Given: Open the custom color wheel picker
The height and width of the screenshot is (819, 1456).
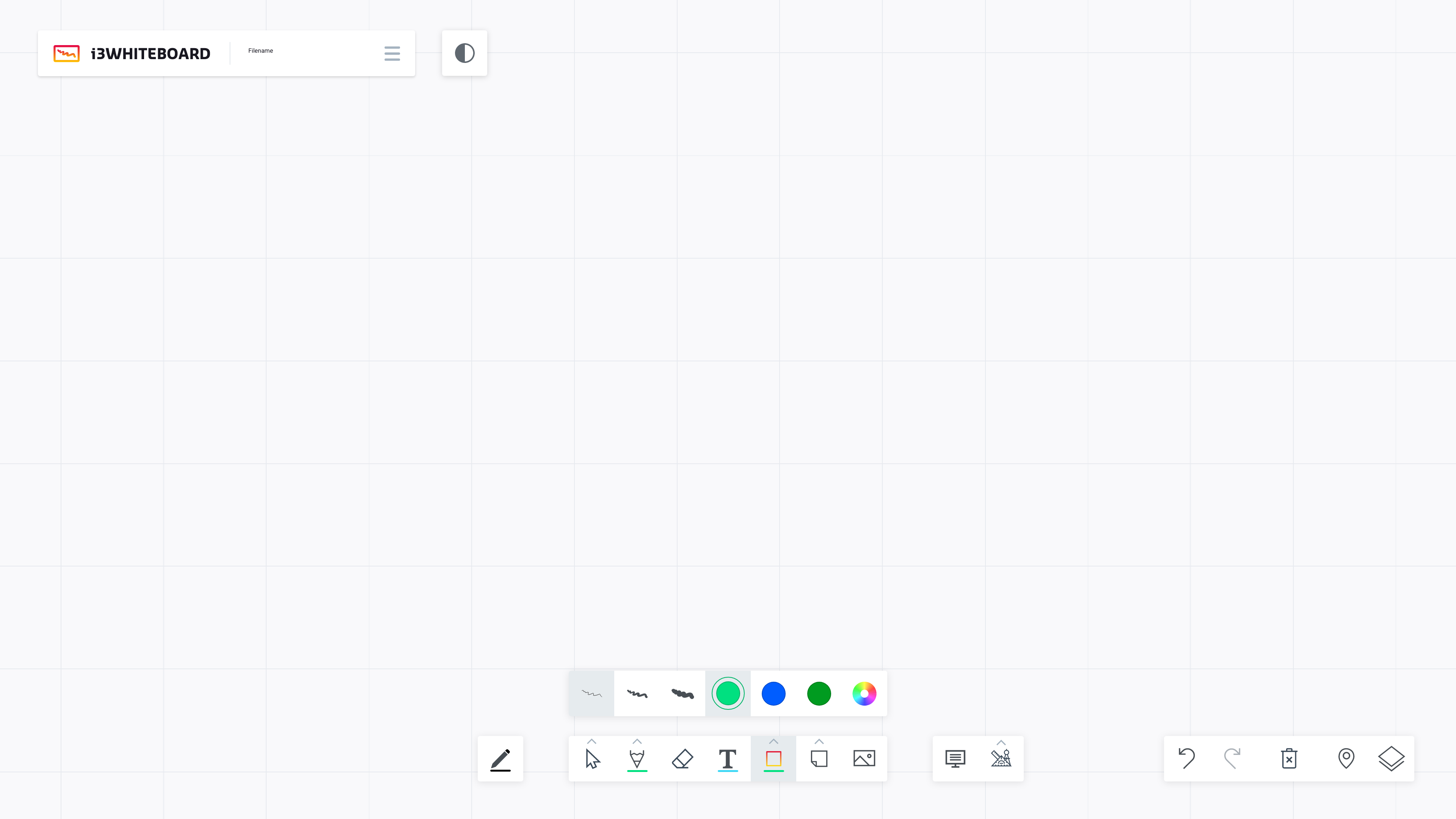Looking at the screenshot, I should (x=864, y=693).
